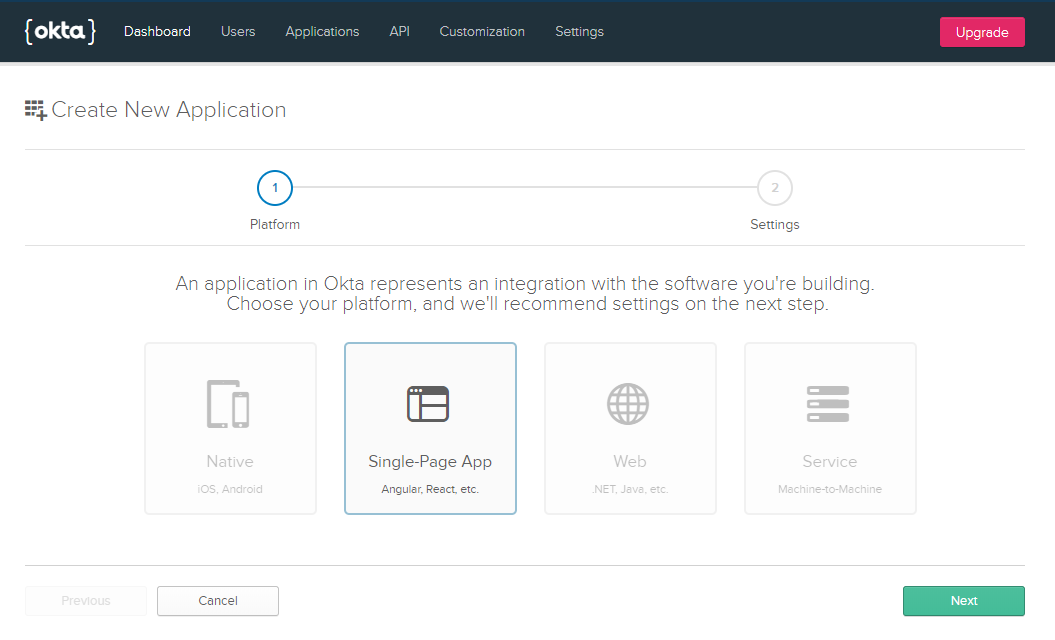
Task: Click the Upgrade button
Action: tap(982, 31)
